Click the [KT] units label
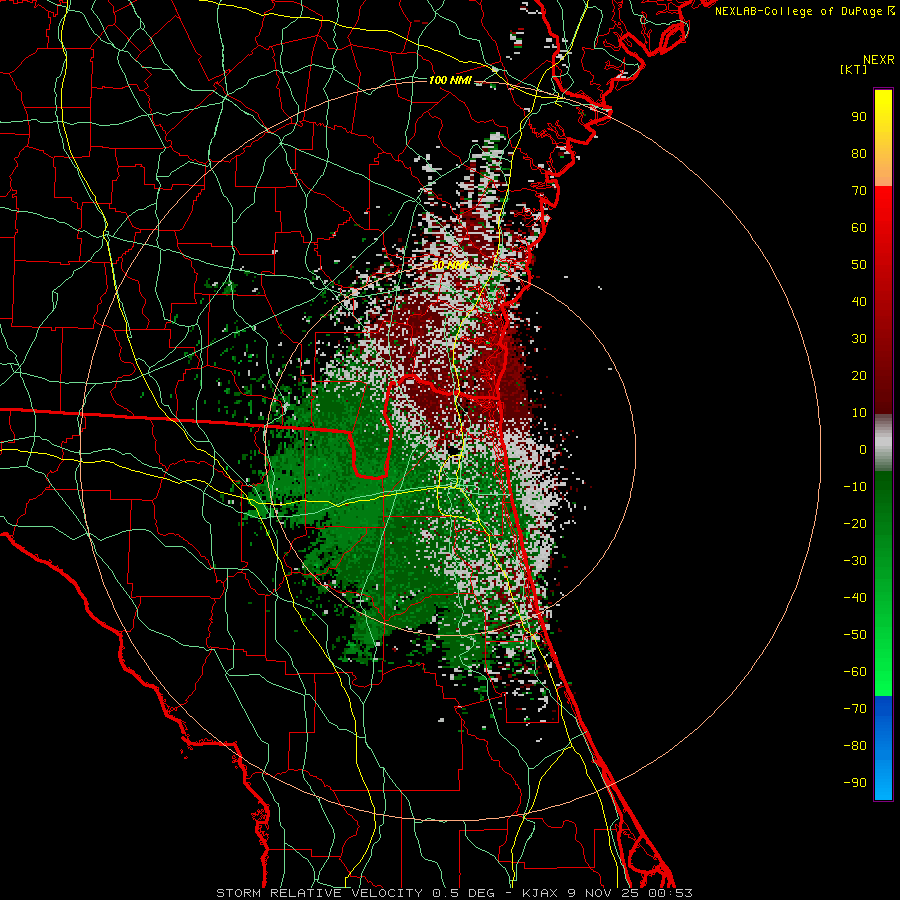This screenshot has height=900, width=900. [x=854, y=69]
